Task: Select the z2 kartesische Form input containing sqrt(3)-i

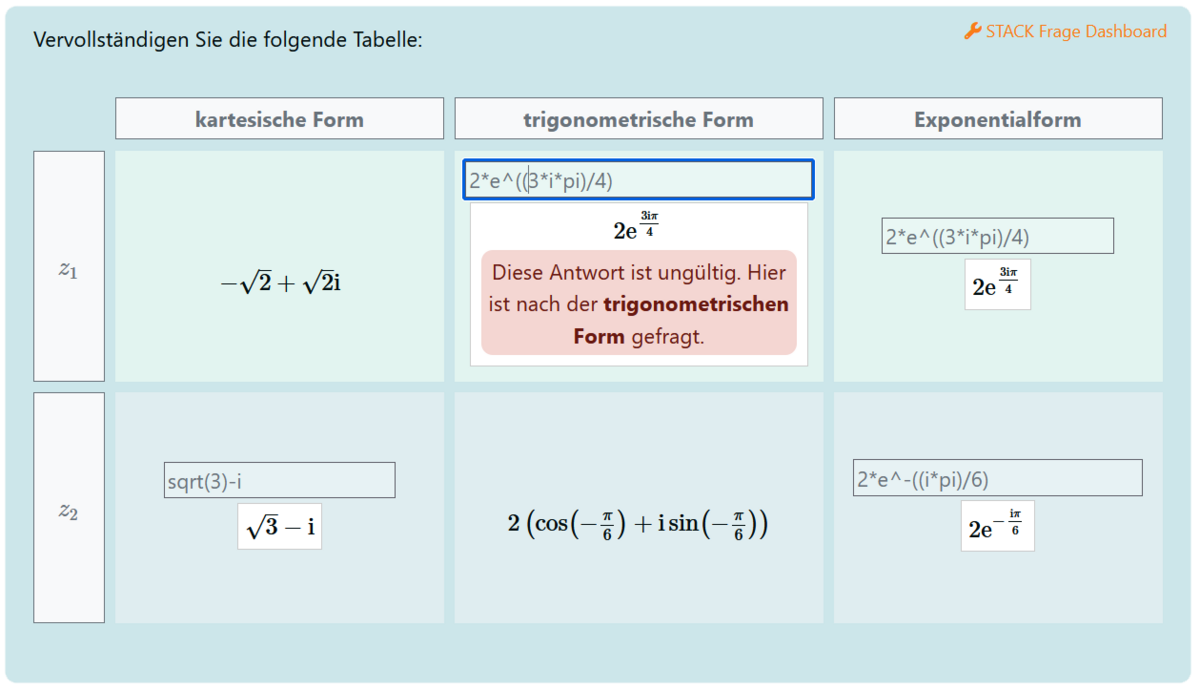Action: [279, 480]
